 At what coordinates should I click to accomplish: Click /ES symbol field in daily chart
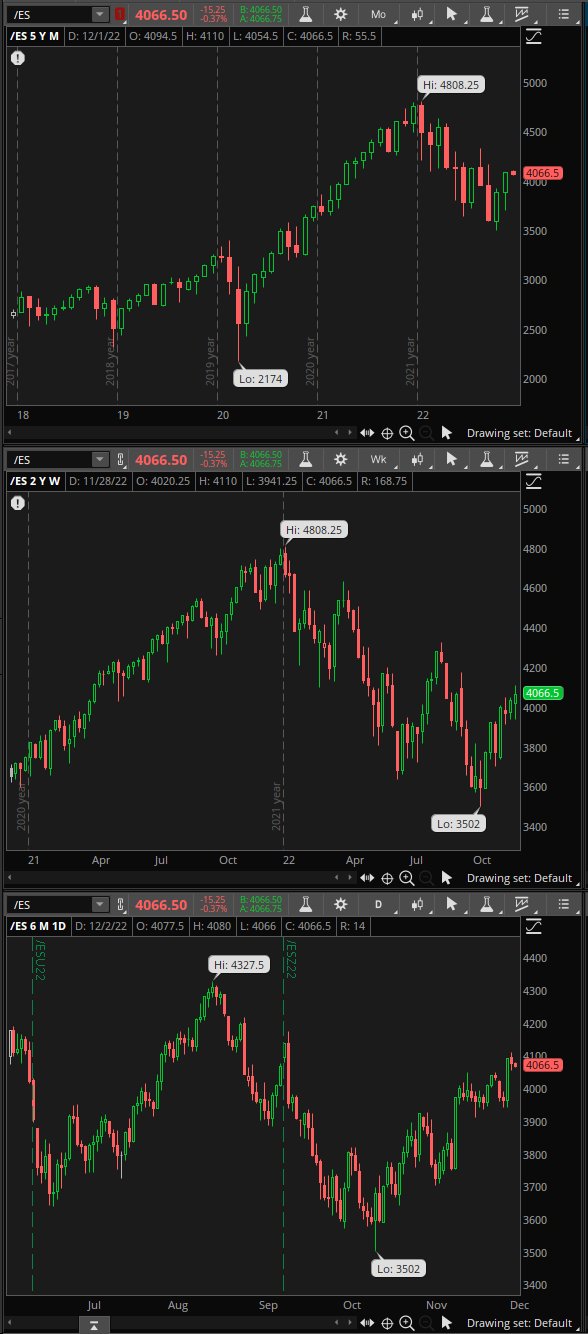[51, 904]
